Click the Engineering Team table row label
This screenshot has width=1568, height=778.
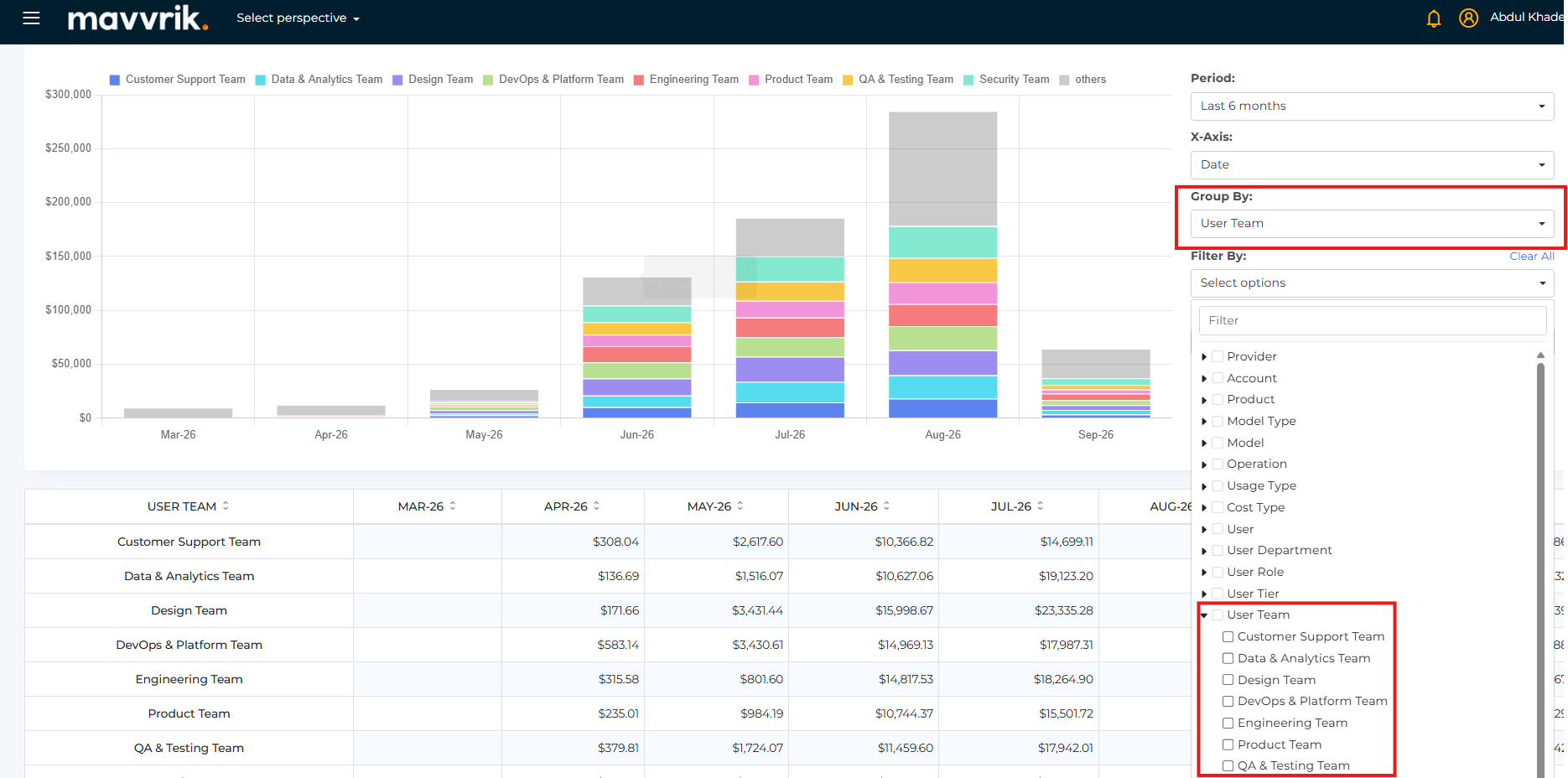coord(189,679)
